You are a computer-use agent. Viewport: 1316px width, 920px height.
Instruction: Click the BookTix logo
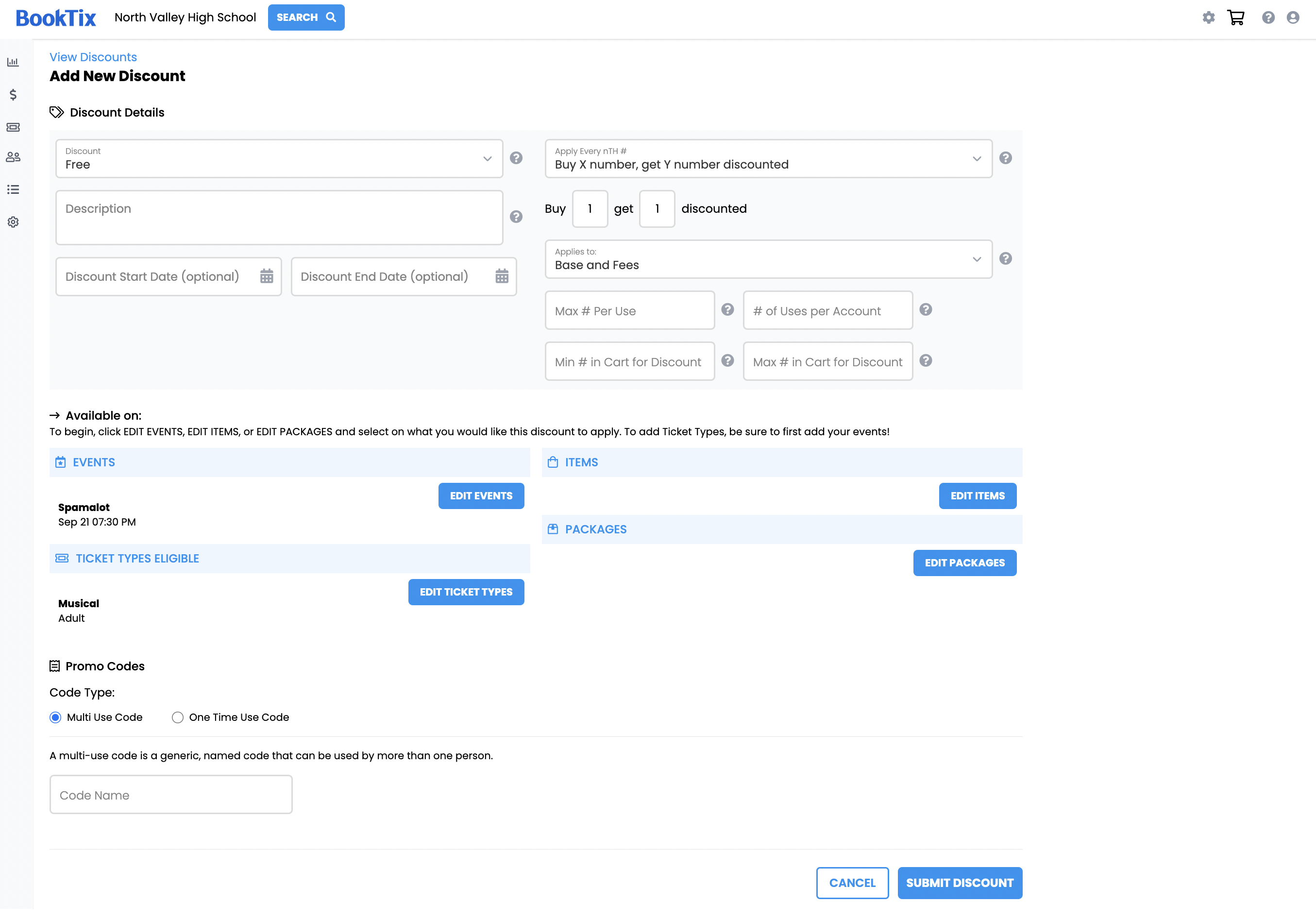[55, 18]
